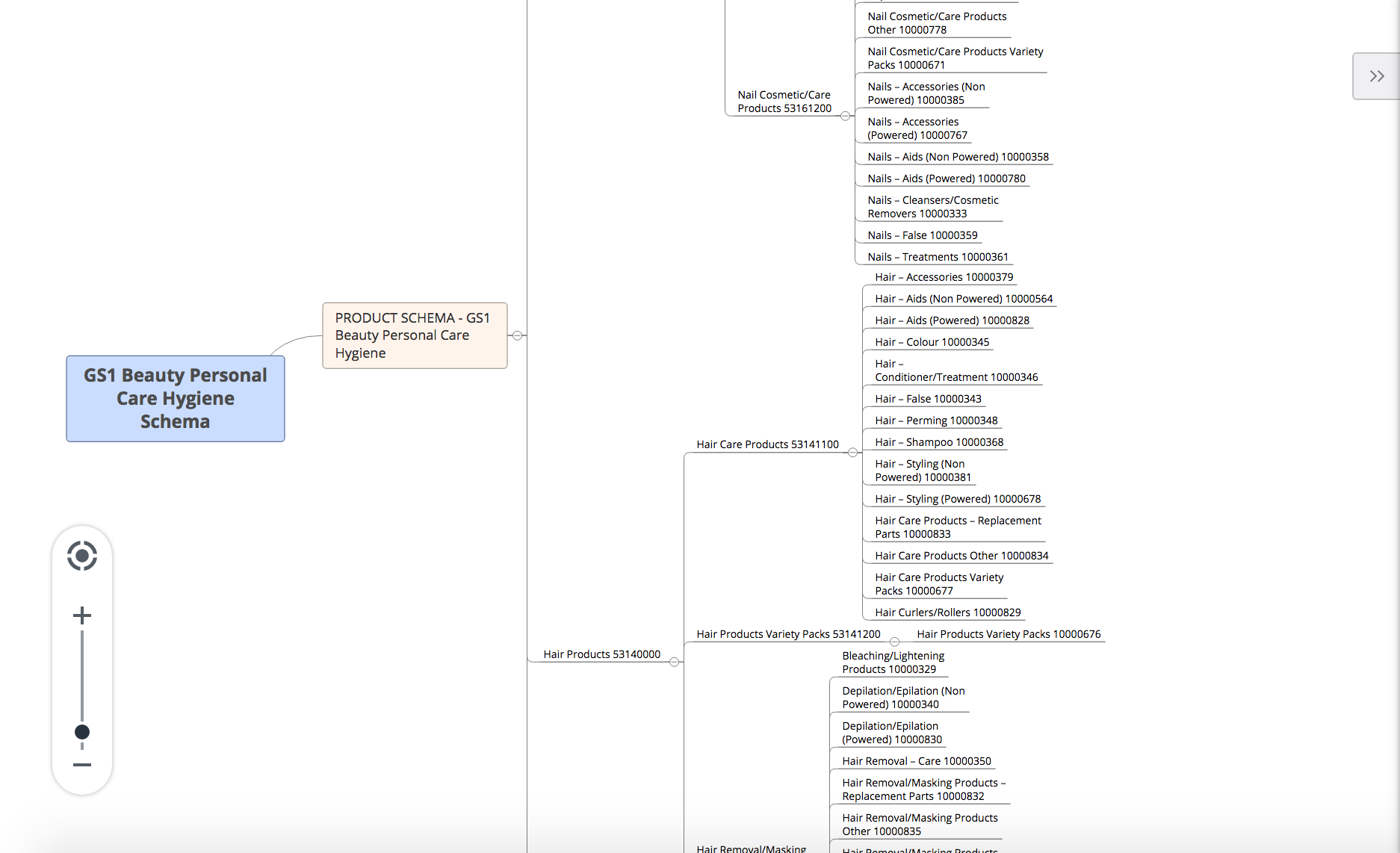Click Nails – False 10000359
Image resolution: width=1400 pixels, height=853 pixels.
[x=922, y=235]
